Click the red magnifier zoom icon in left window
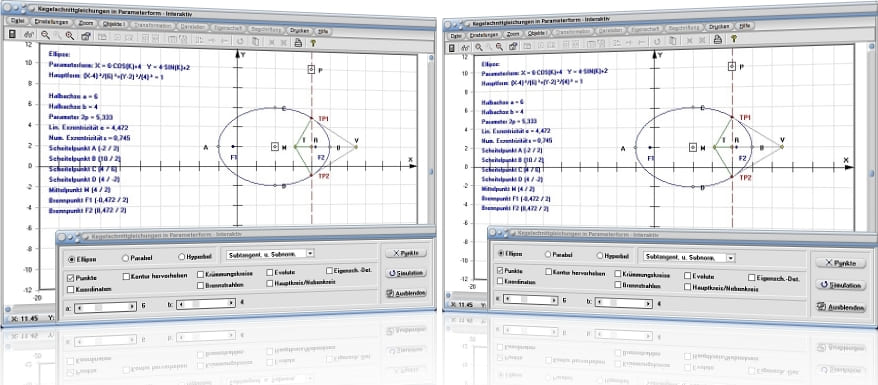The image size is (878, 385). coord(69,36)
